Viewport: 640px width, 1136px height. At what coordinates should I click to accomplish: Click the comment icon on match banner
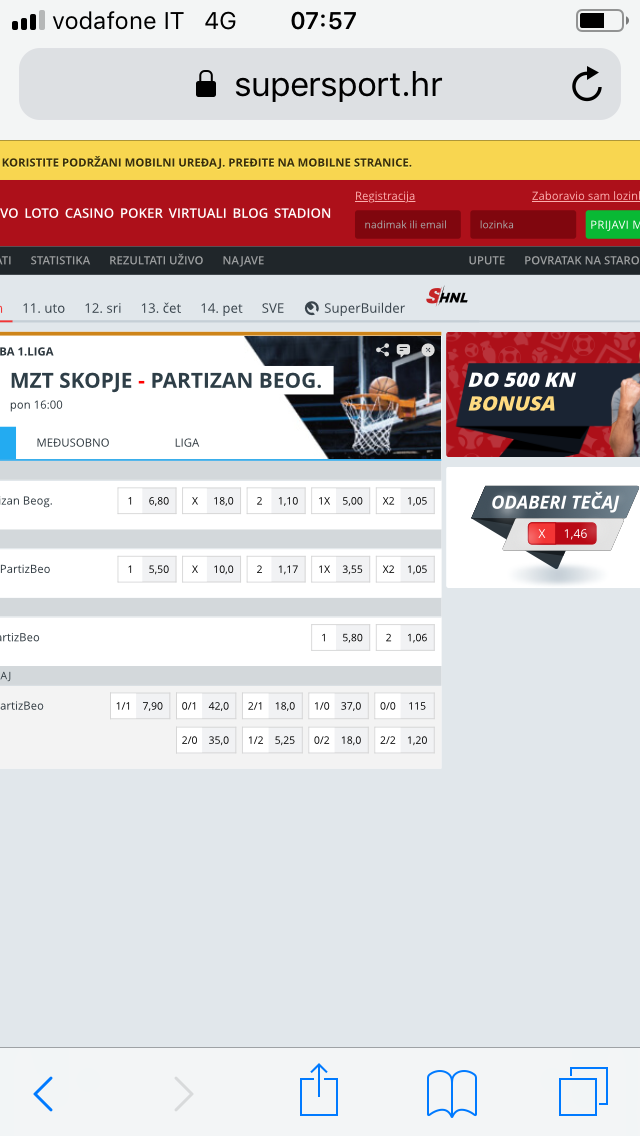(x=404, y=350)
